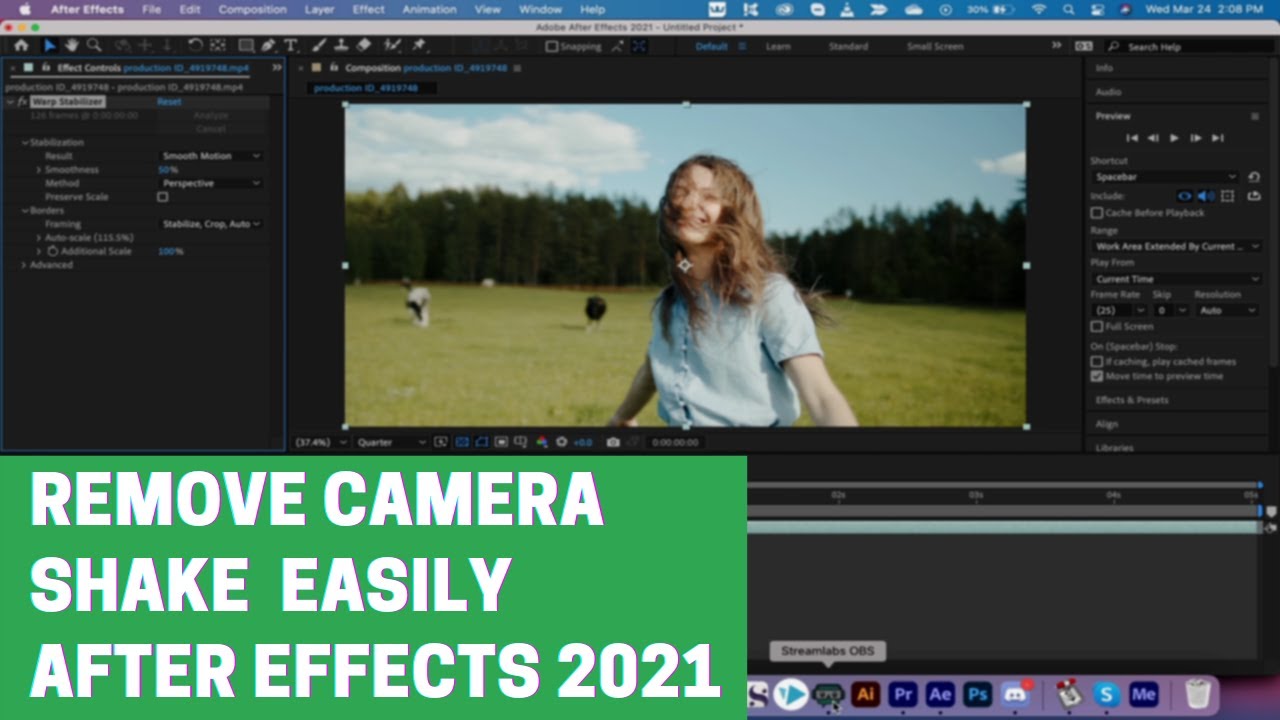Select the Rectangle shape tool

click(x=246, y=46)
